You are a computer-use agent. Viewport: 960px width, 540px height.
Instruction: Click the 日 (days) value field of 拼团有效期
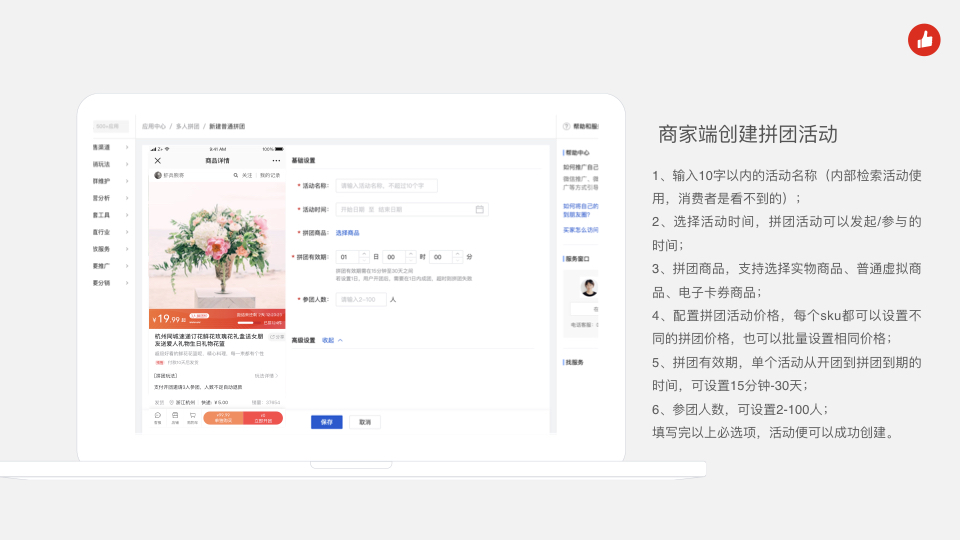tap(347, 257)
